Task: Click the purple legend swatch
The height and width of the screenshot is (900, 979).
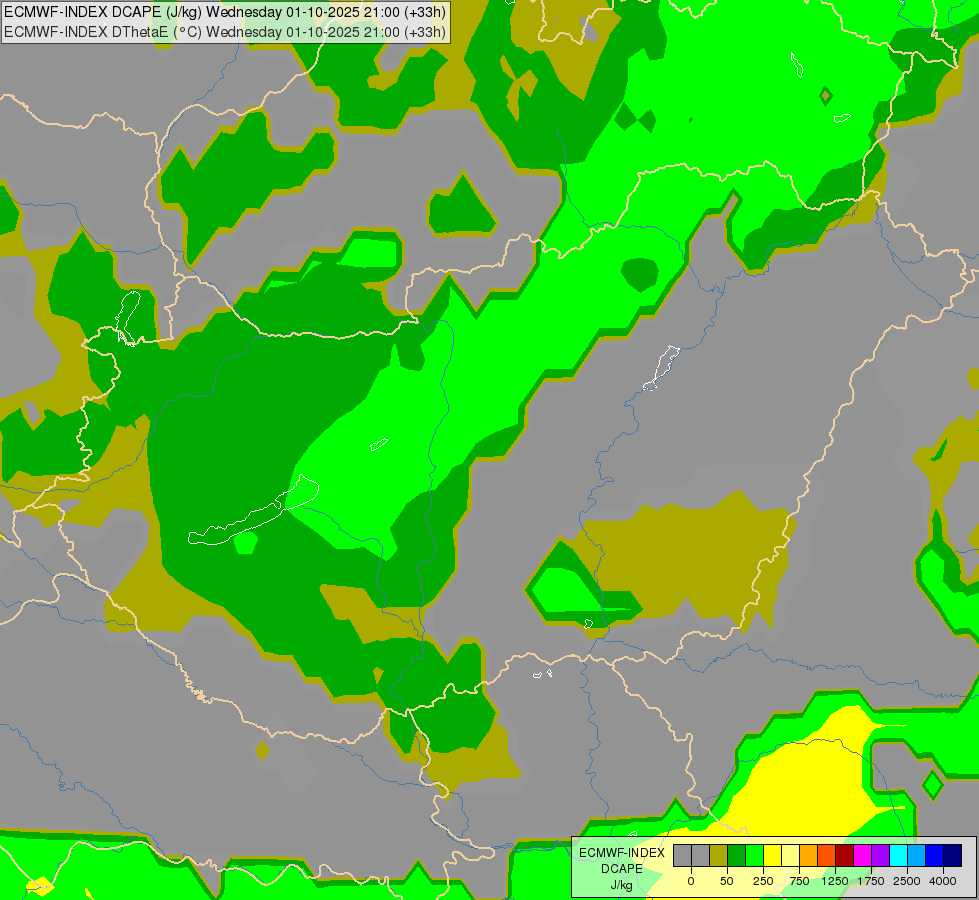Action: click(x=880, y=855)
